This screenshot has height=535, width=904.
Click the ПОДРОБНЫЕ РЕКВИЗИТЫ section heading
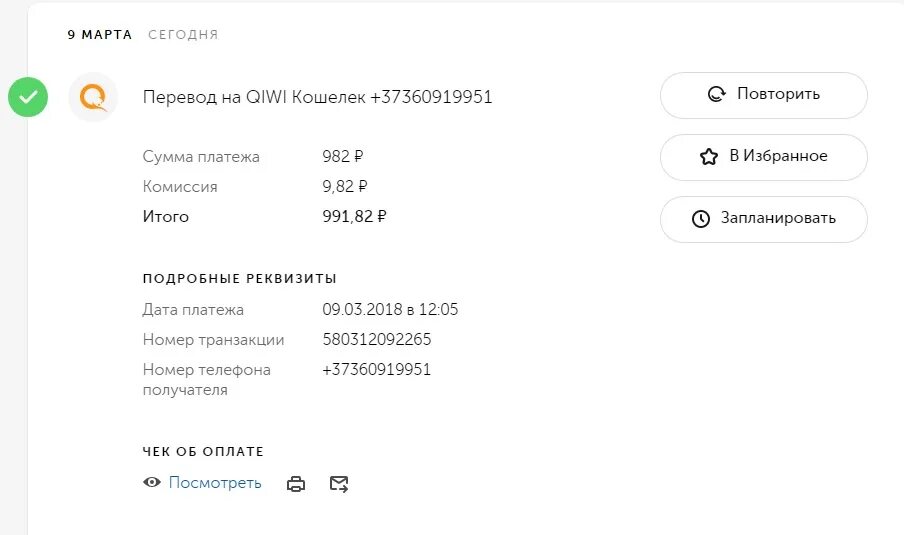coord(239,278)
